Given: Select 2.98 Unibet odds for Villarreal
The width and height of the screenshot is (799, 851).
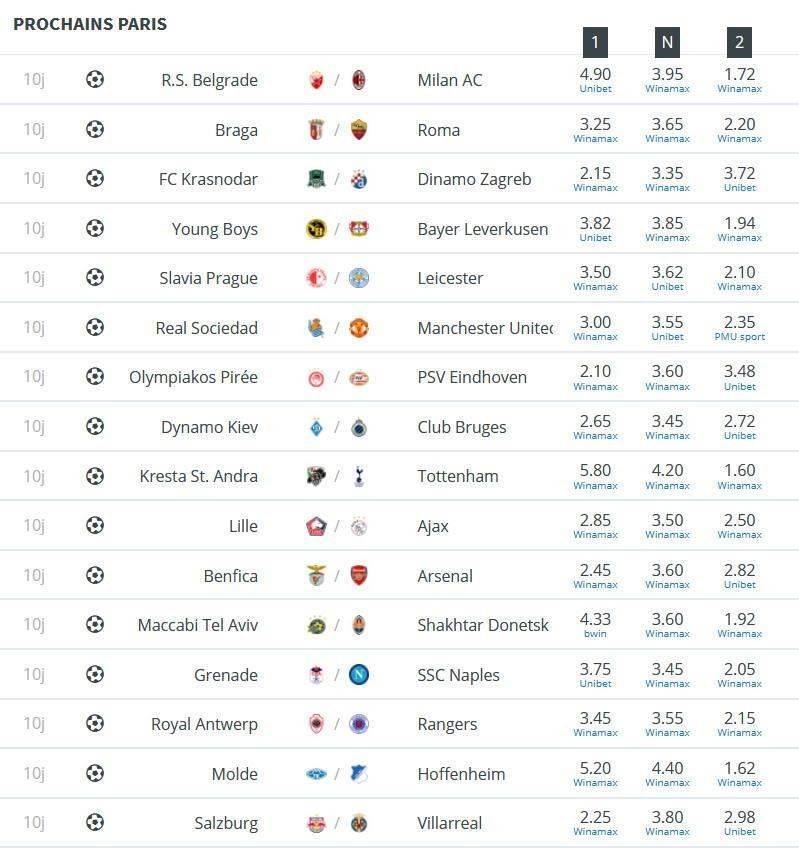Looking at the screenshot, I should pos(739,823).
